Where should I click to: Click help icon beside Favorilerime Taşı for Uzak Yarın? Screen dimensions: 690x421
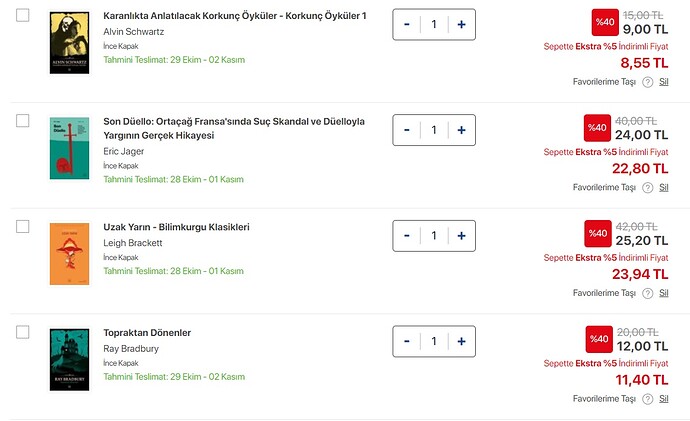coord(648,293)
